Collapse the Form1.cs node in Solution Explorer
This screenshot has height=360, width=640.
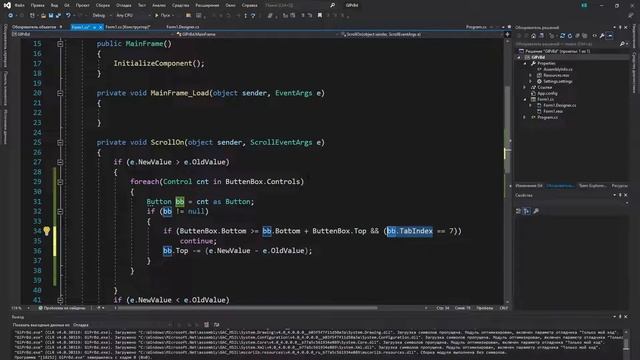point(525,99)
